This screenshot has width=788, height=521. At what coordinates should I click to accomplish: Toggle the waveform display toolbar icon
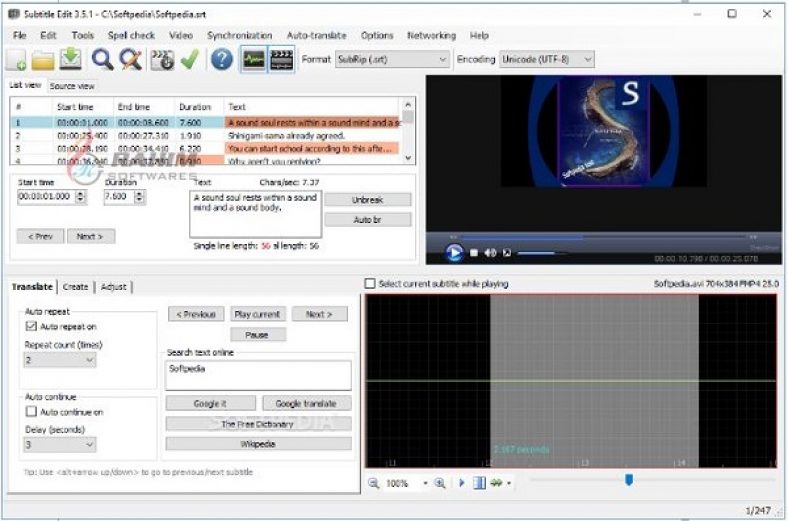click(x=253, y=60)
